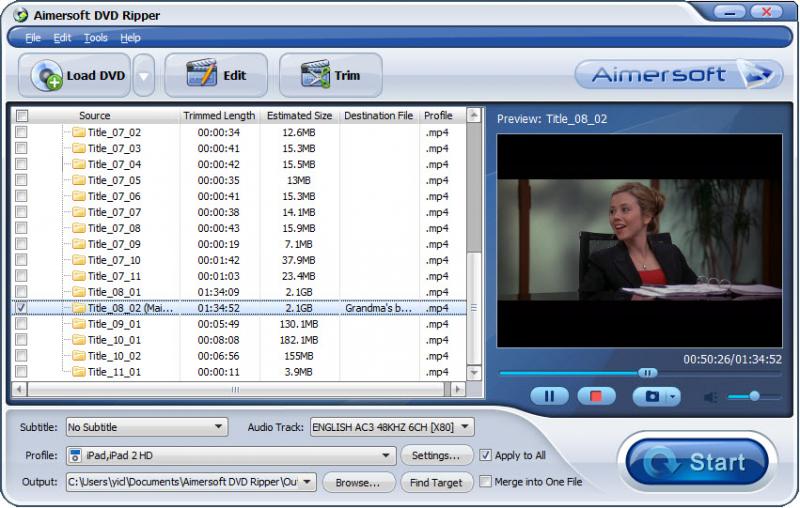Open the Subtitle dropdown
Screen dimensions: 800x508
[x=147, y=427]
